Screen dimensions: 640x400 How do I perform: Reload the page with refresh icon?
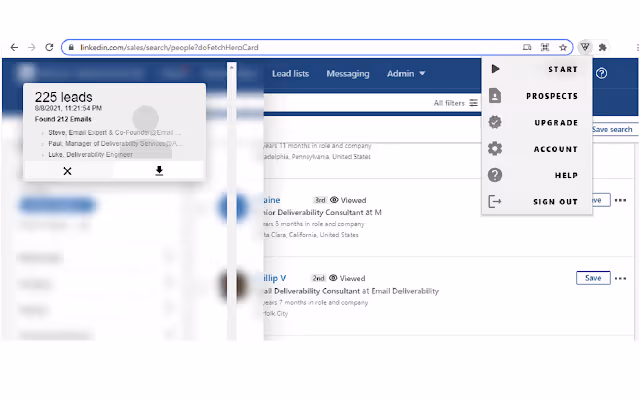(x=49, y=47)
